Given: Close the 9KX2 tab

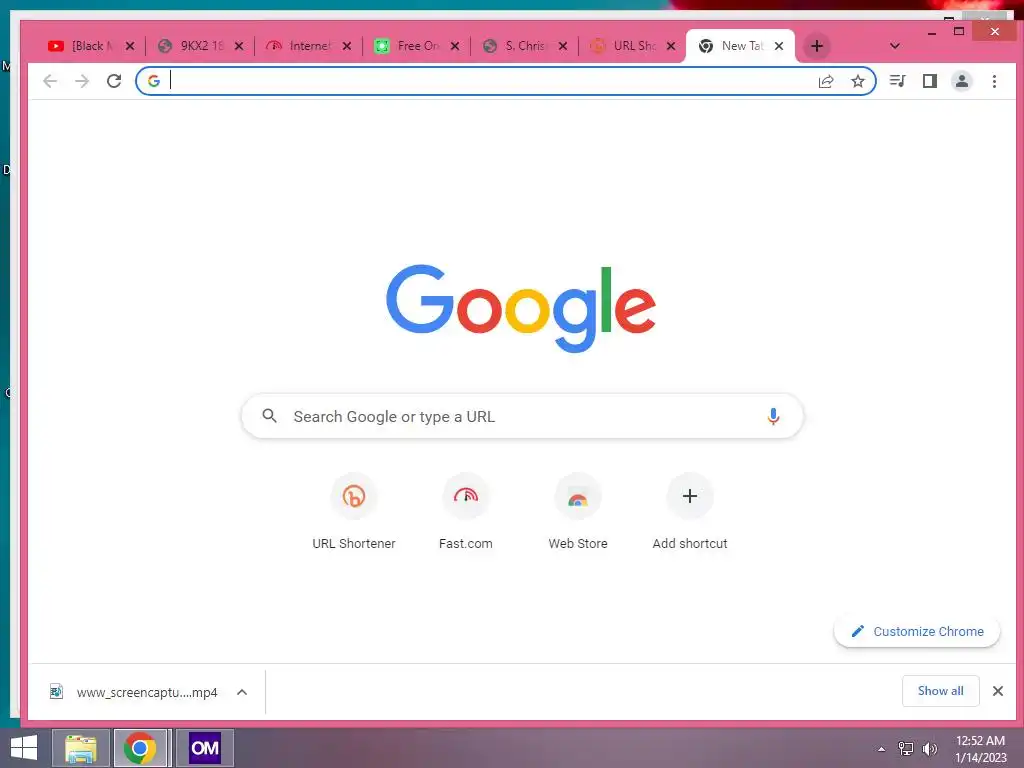Looking at the screenshot, I should pyautogui.click(x=239, y=46).
